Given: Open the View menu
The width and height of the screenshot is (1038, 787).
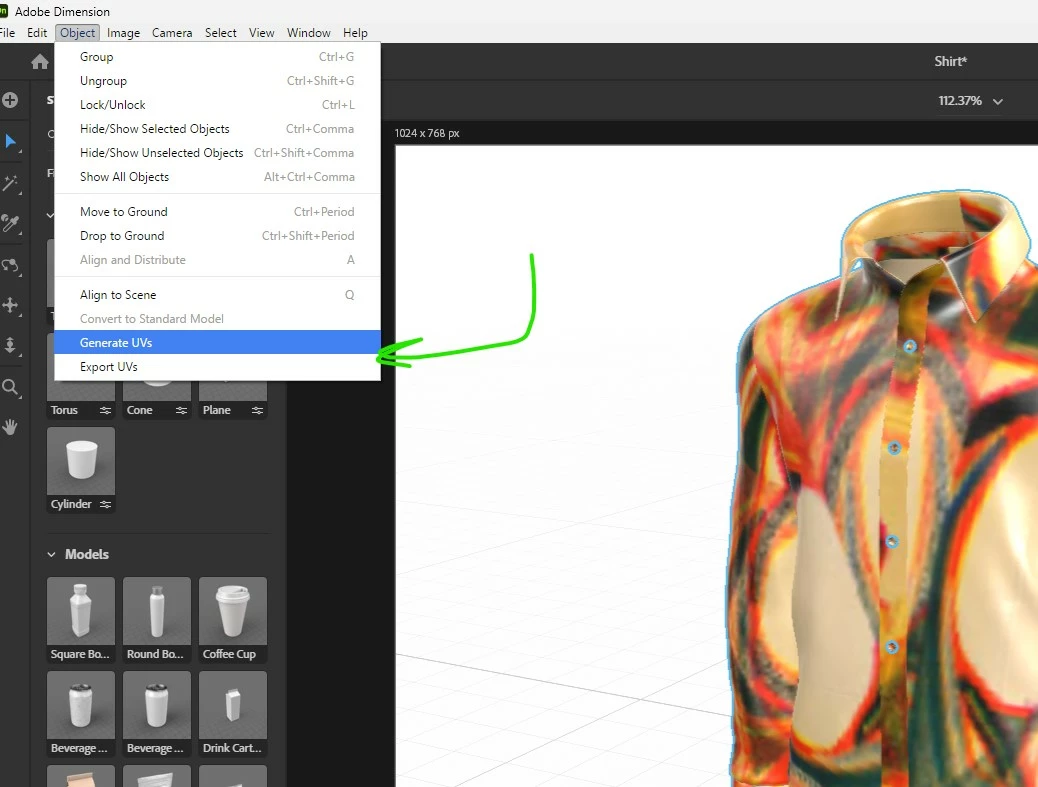Looking at the screenshot, I should (x=261, y=33).
